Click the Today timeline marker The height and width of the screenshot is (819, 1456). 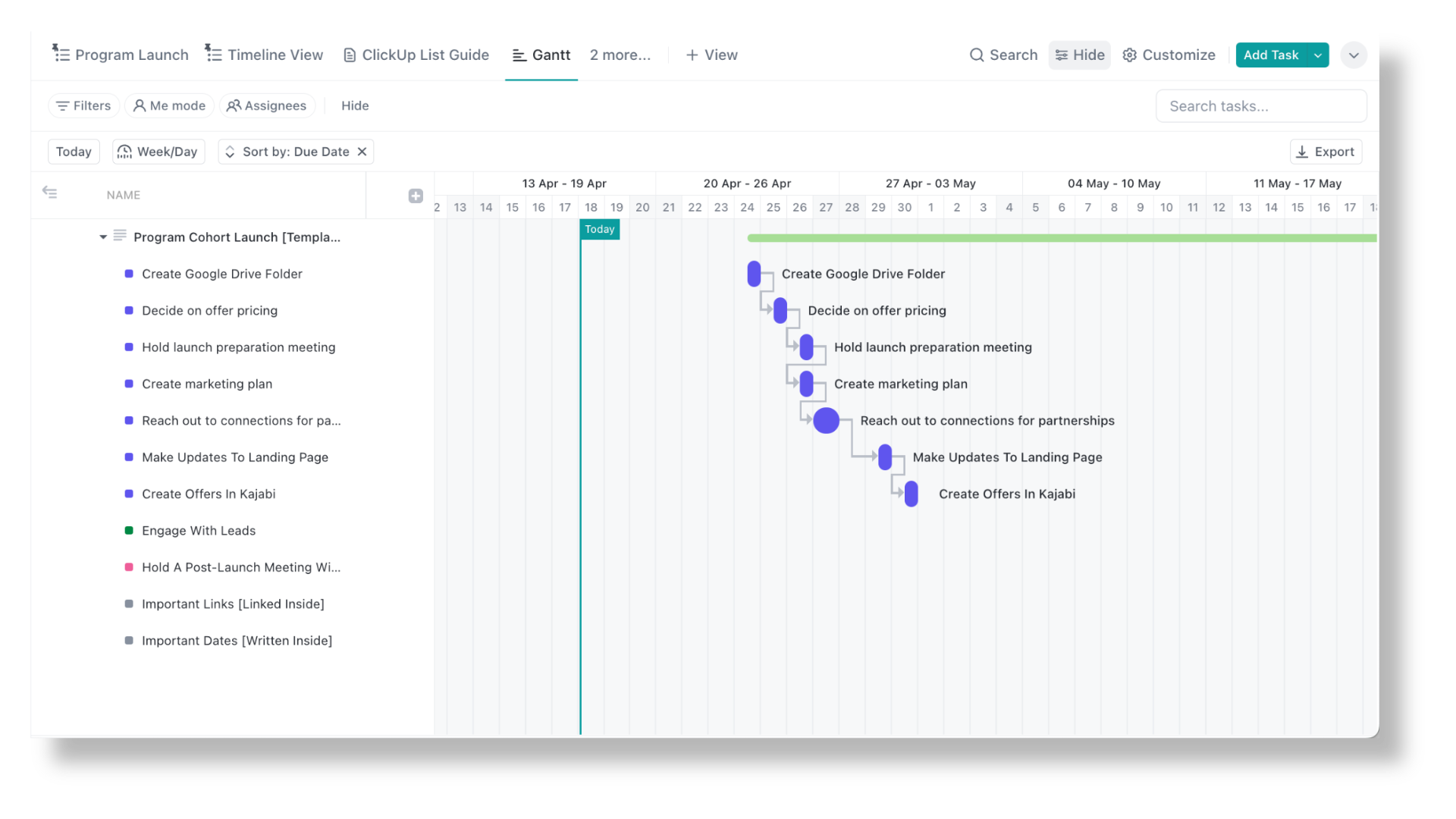[x=599, y=229]
